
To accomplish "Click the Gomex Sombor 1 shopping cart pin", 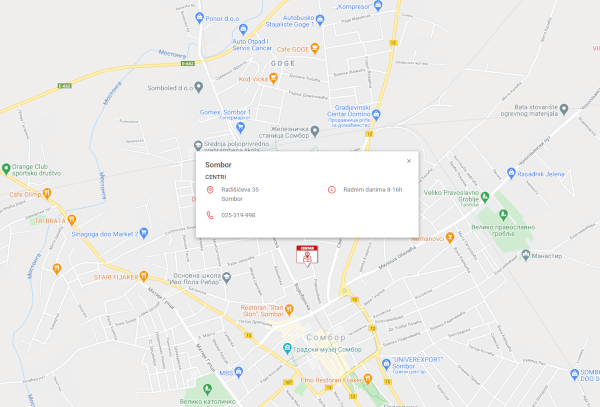I will (x=240, y=127).
